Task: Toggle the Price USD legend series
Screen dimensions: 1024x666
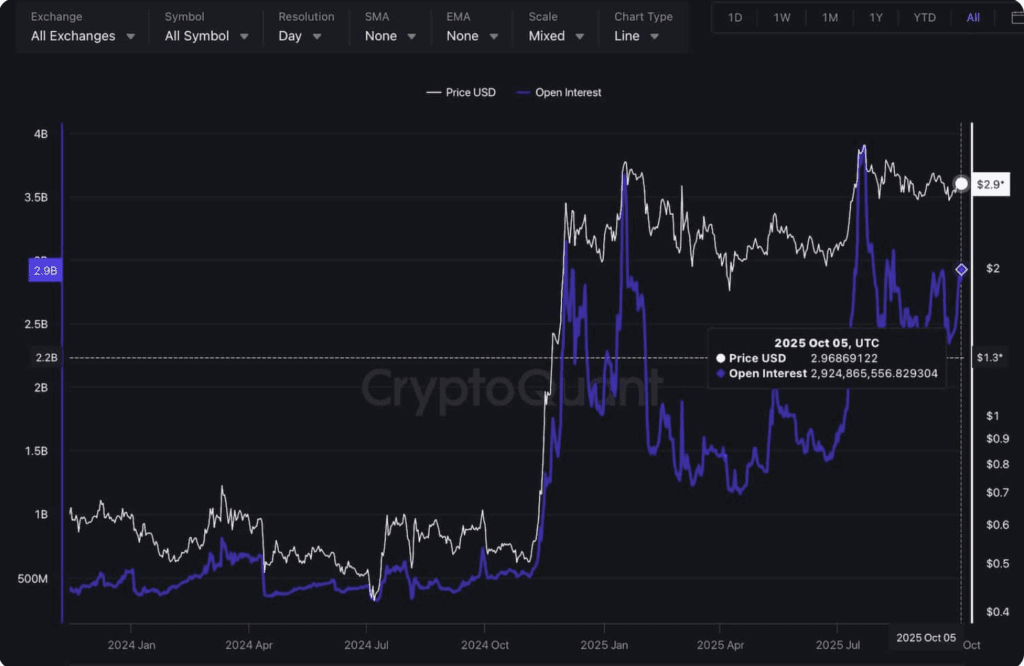Action: tap(461, 93)
